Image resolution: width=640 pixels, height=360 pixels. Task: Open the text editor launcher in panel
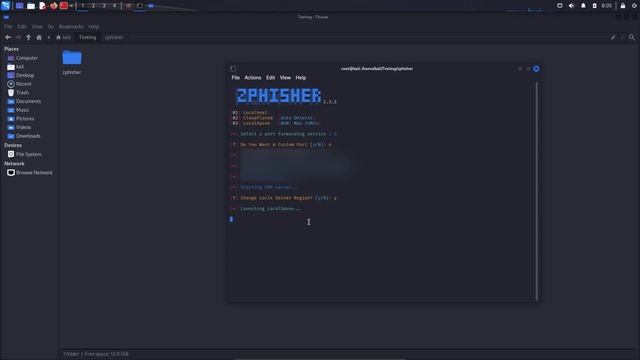click(42, 6)
